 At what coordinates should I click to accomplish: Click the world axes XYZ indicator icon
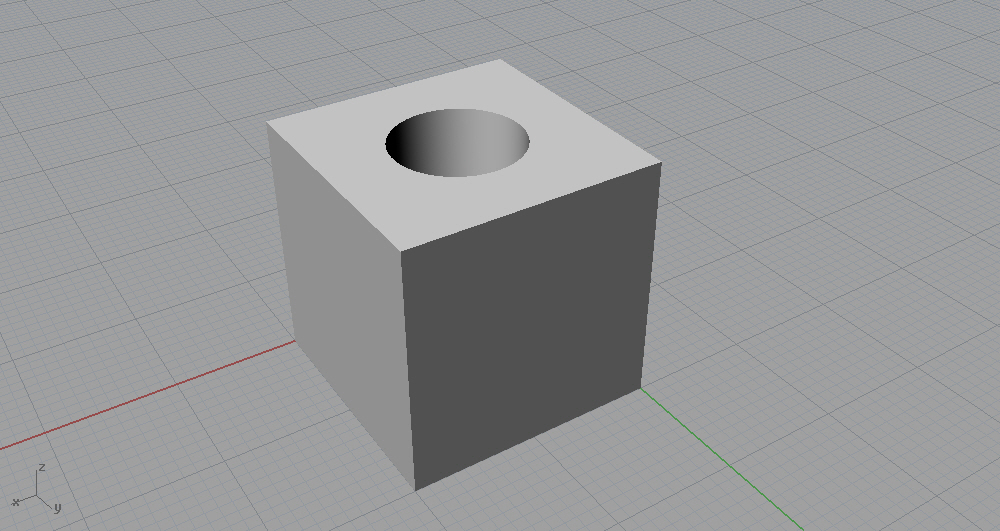37,491
